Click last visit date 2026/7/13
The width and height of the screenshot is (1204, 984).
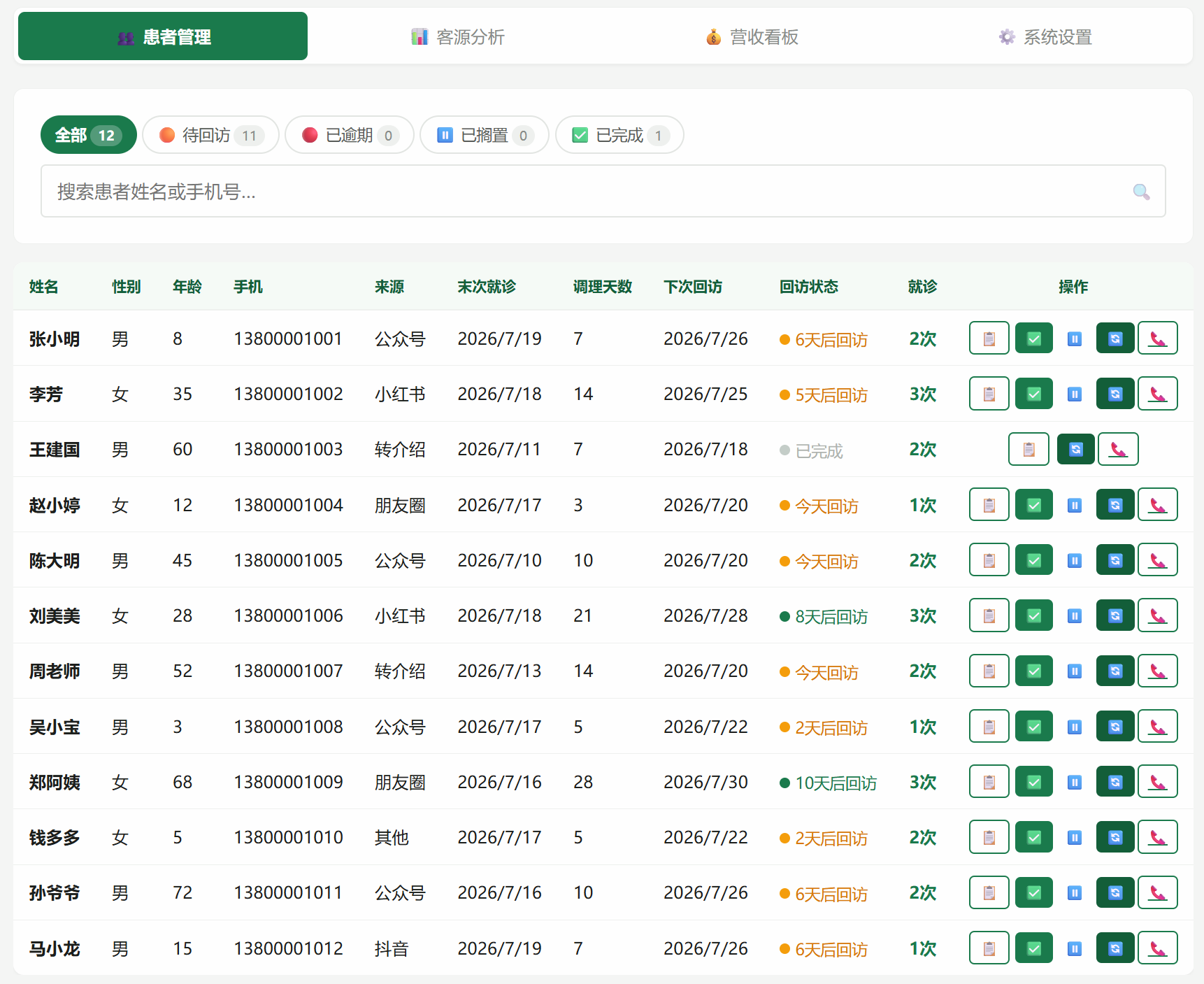pos(499,671)
